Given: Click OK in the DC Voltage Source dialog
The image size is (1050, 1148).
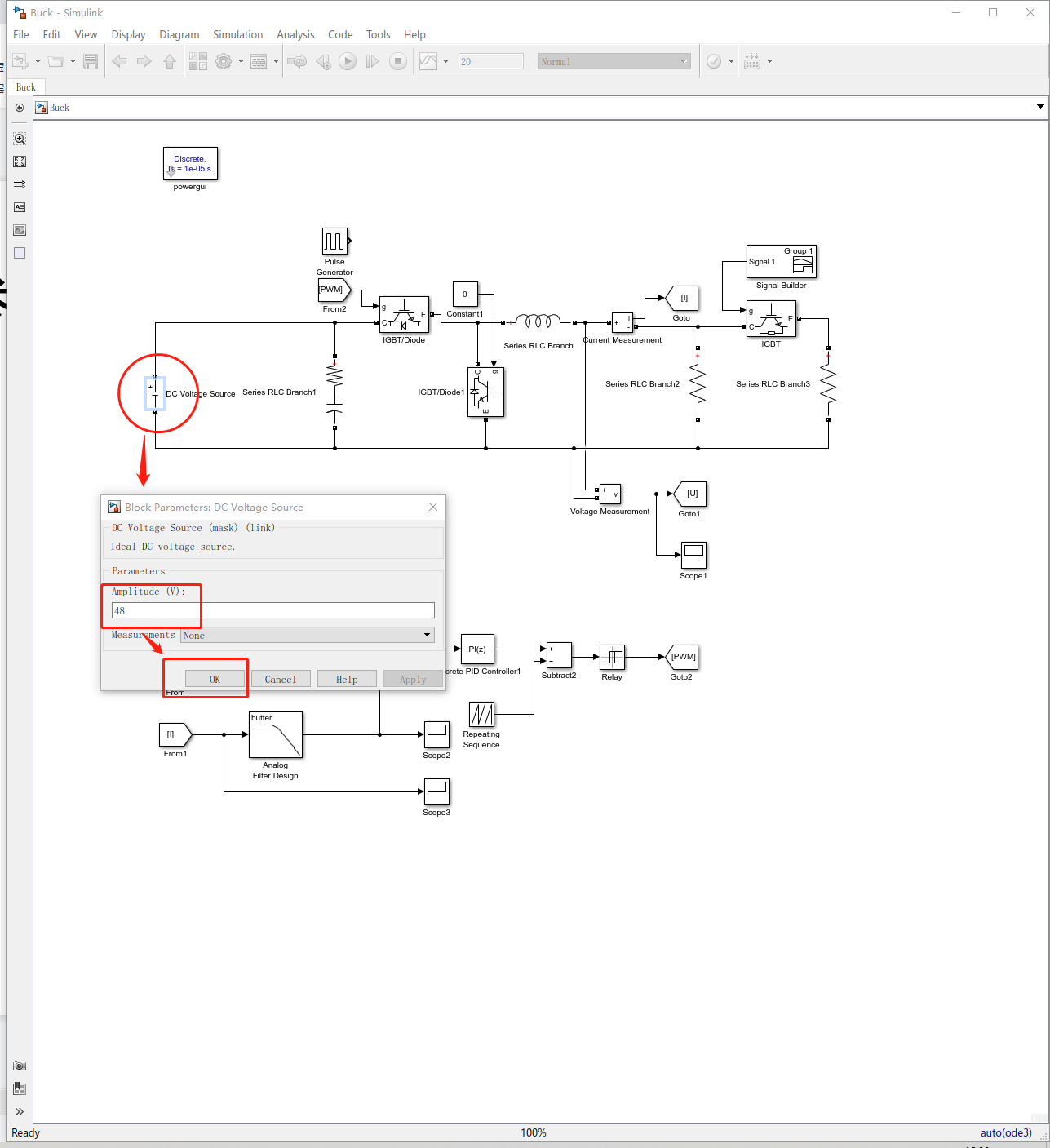Looking at the screenshot, I should 215,678.
